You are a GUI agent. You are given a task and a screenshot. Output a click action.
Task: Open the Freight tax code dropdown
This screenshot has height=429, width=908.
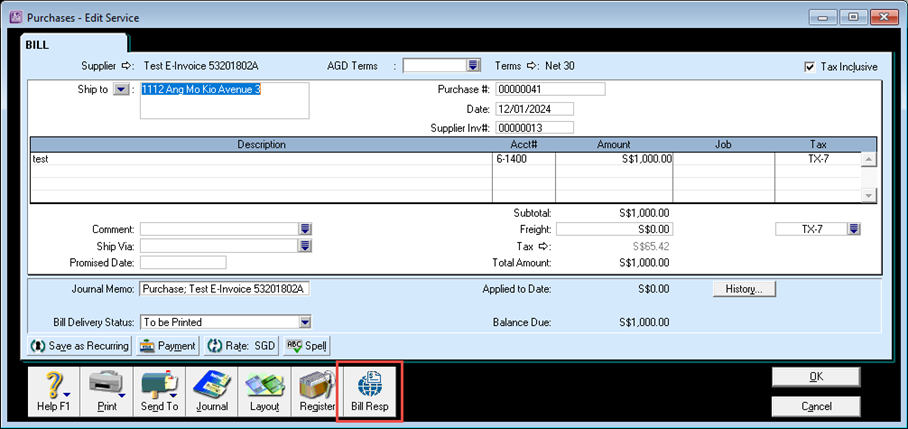tap(853, 229)
